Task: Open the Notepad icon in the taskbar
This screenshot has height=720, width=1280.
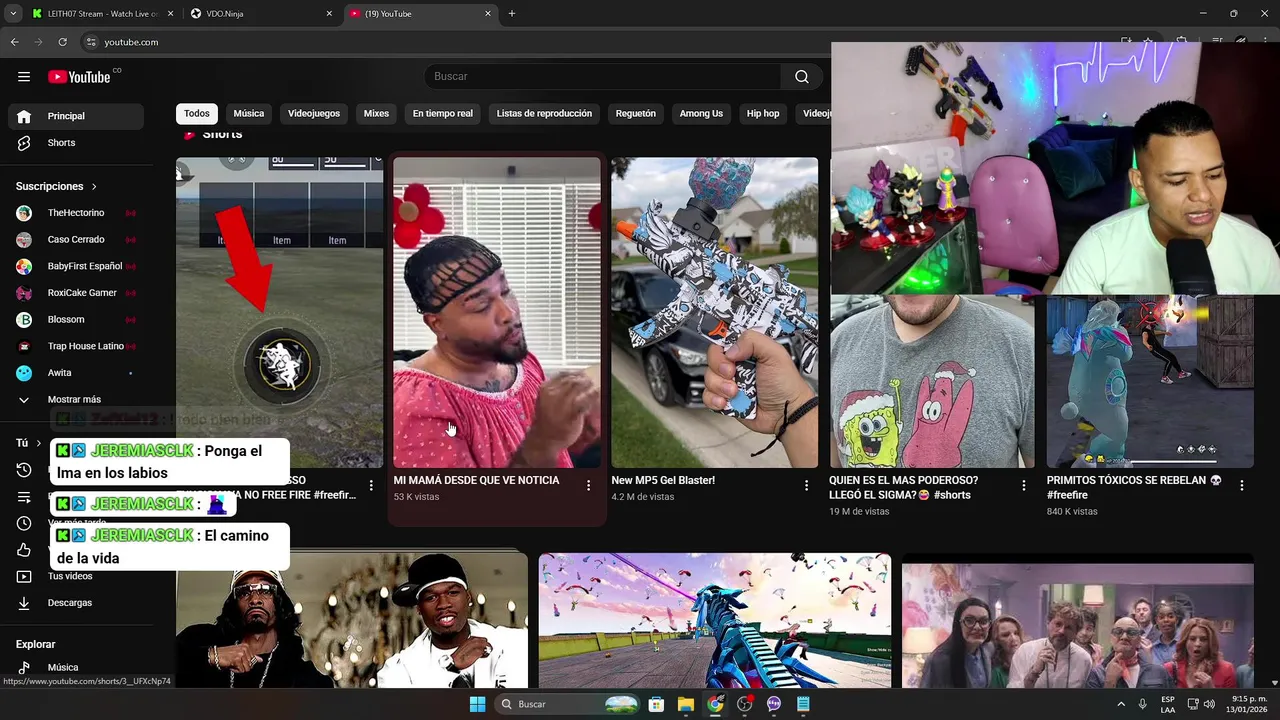Action: 803,704
